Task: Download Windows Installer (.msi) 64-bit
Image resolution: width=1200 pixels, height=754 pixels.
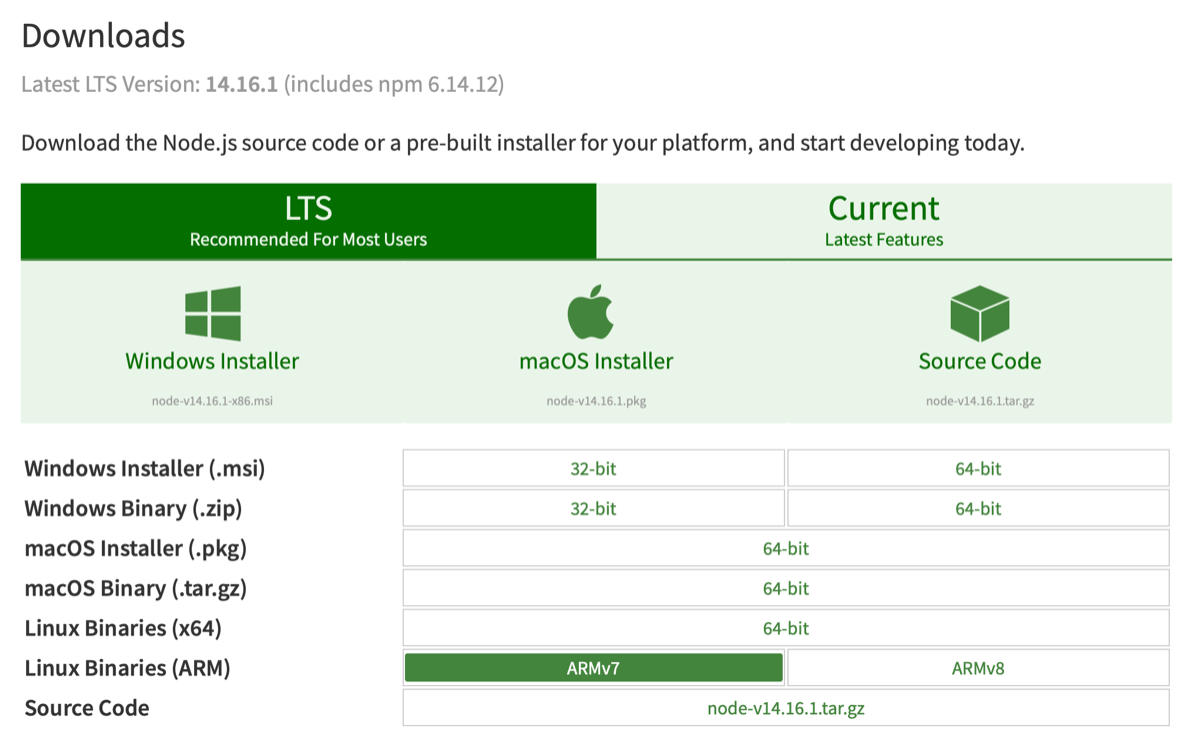Action: (x=978, y=468)
